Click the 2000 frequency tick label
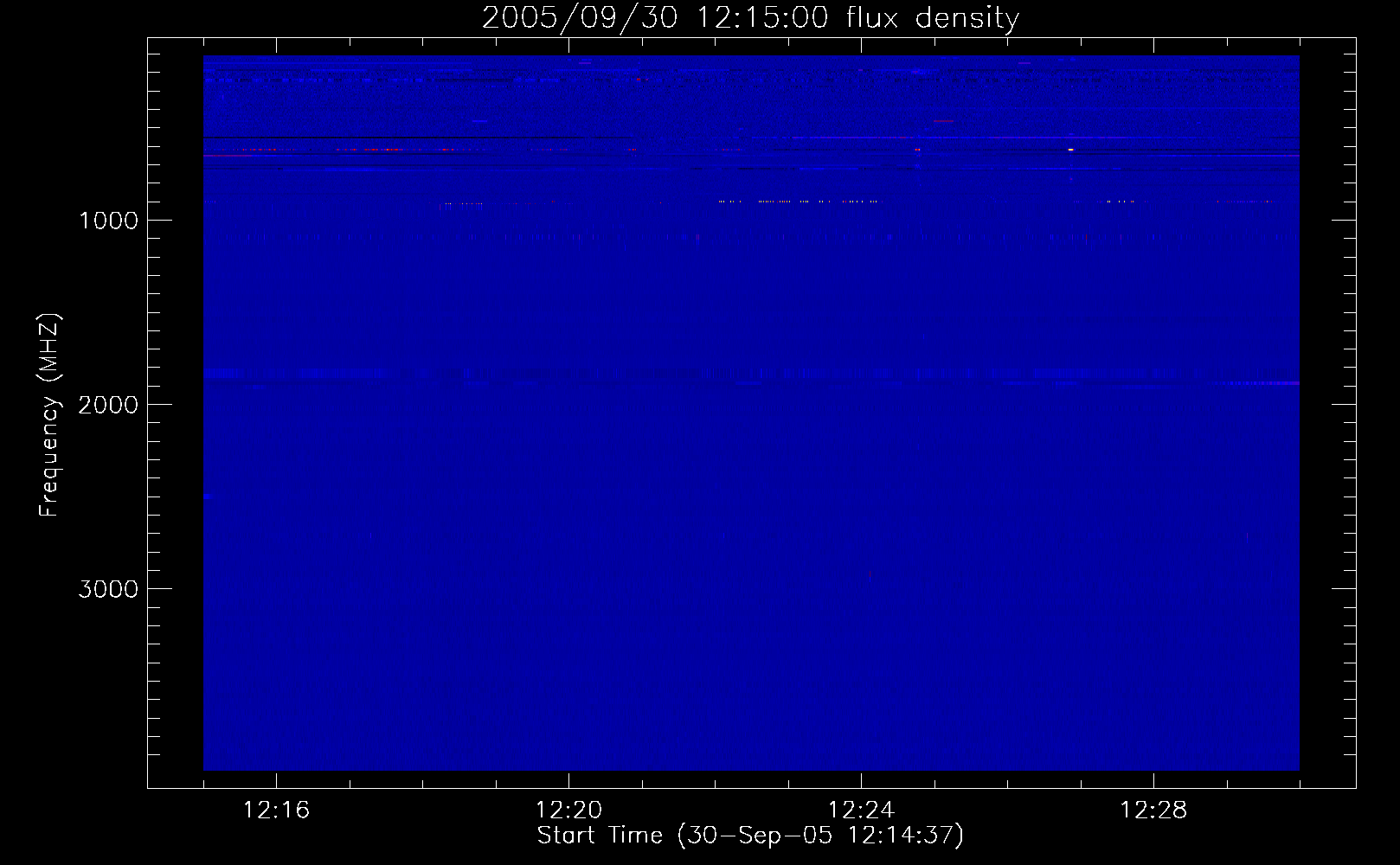The width and height of the screenshot is (1400, 865). click(108, 405)
